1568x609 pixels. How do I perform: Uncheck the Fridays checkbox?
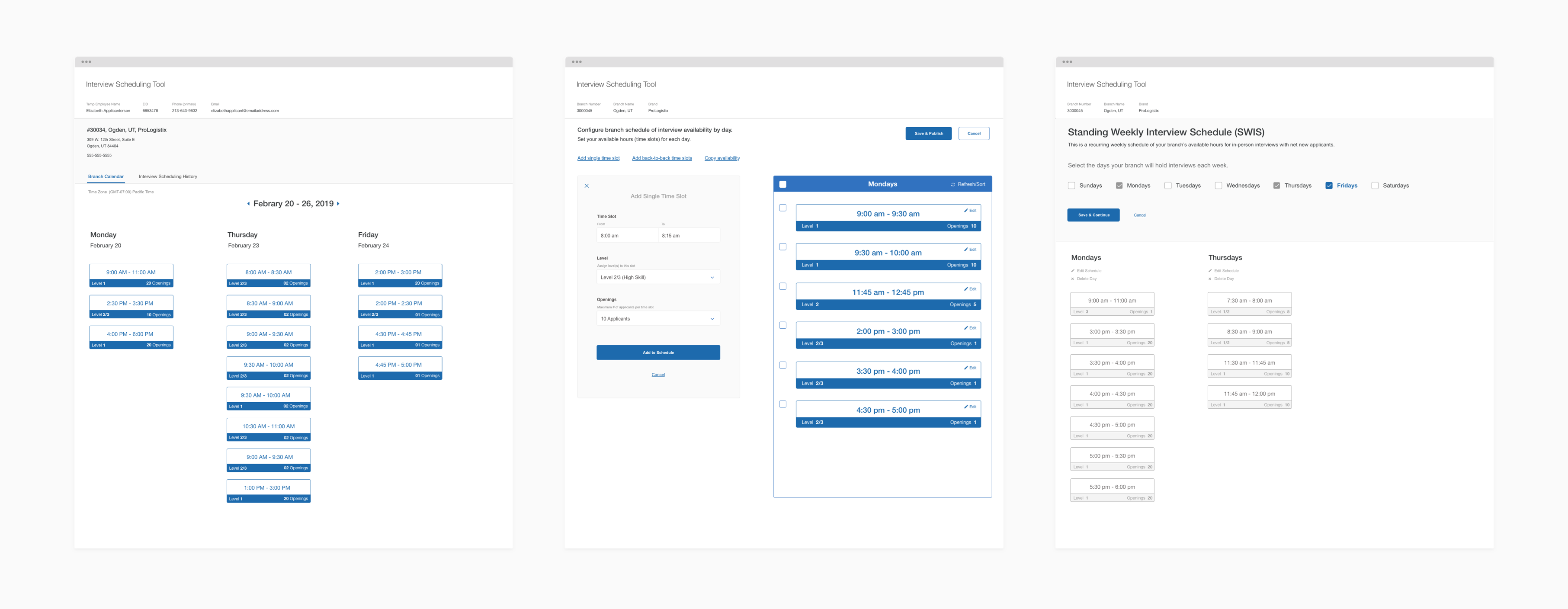click(1329, 186)
